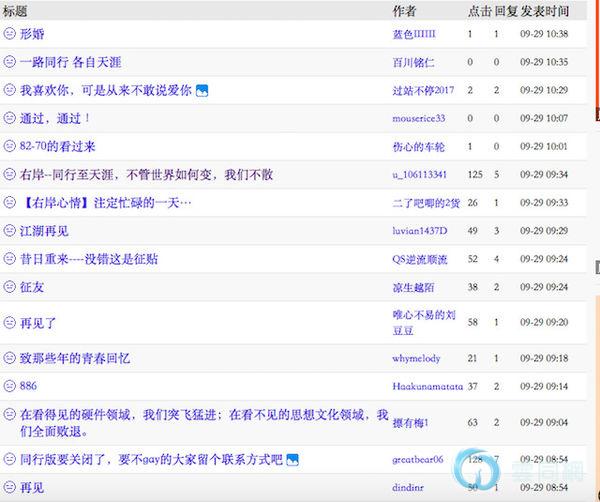This screenshot has width=600, height=502.
Task: Click the smiley icon next to 再见了
Action: click(10, 323)
